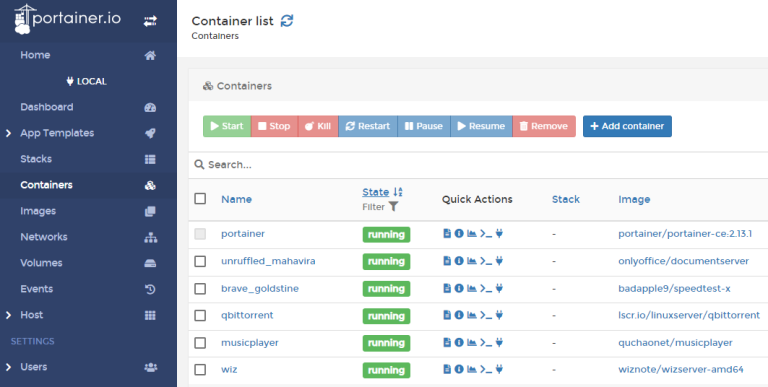Screen dimensions: 768x387
Task: Click the Host grid icon
Action: click(x=150, y=315)
